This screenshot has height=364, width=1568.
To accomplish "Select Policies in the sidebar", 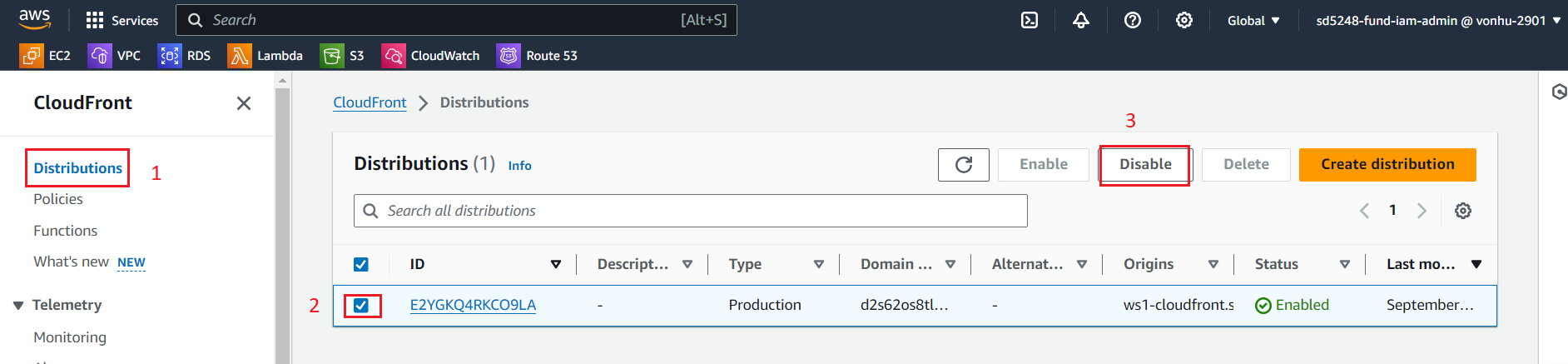I will [58, 199].
